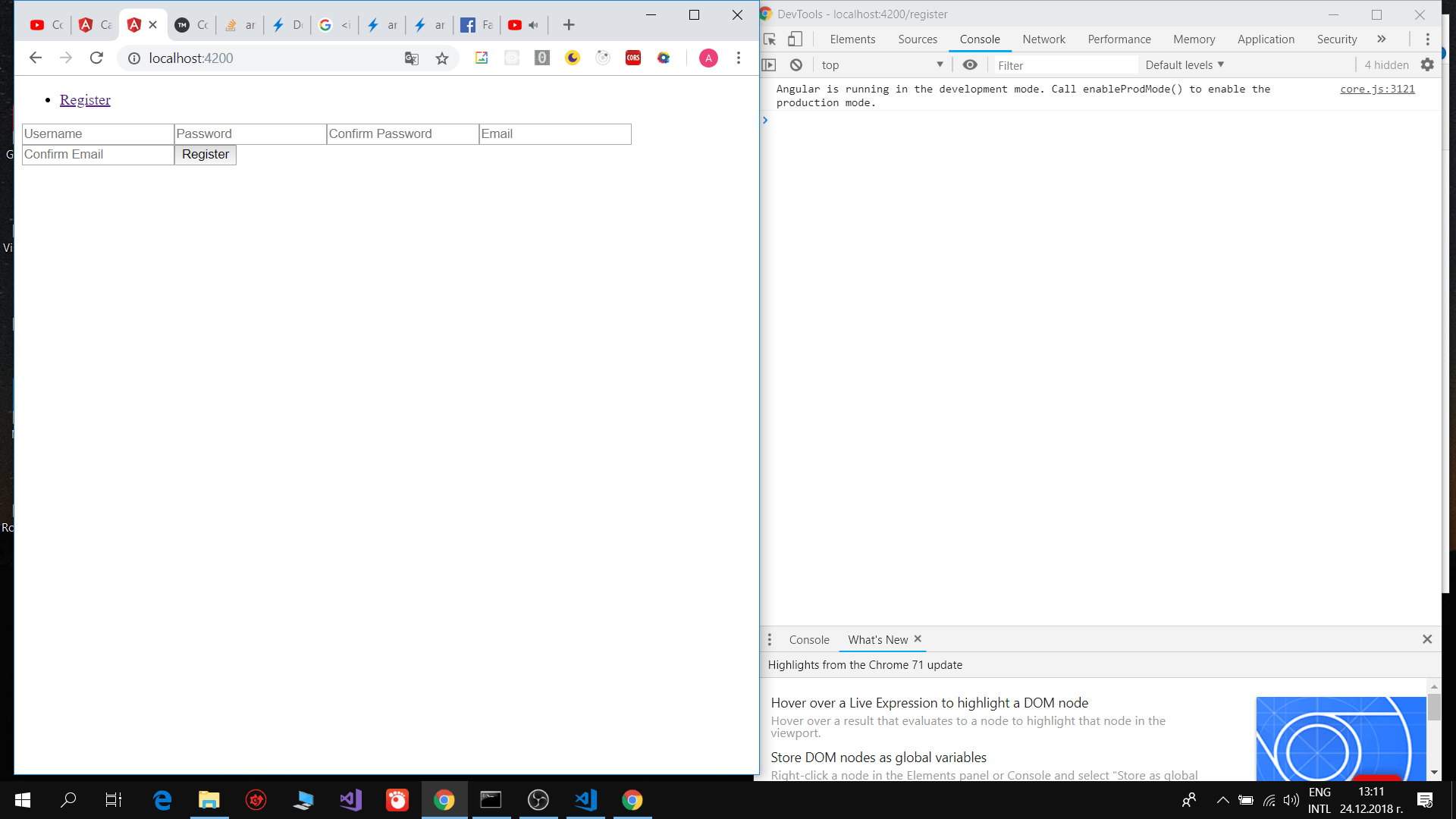This screenshot has height=819, width=1456.
Task: Toggle the console sidebar panel icon
Action: [769, 65]
